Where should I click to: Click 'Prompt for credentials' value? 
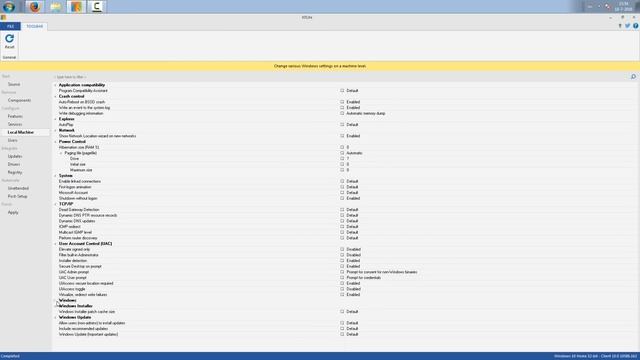(363, 278)
